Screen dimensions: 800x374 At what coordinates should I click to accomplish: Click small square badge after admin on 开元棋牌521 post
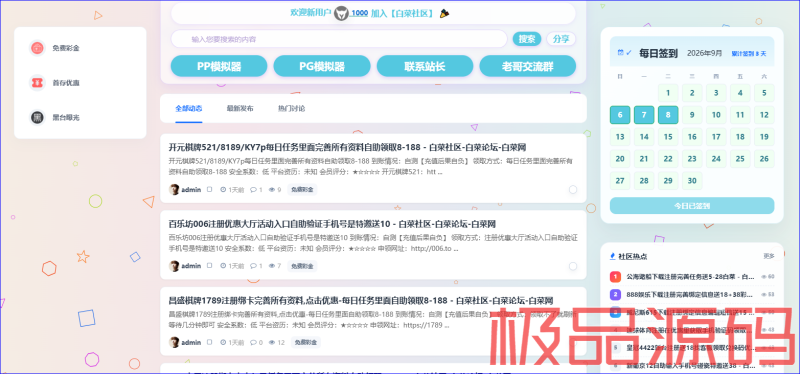point(209,189)
